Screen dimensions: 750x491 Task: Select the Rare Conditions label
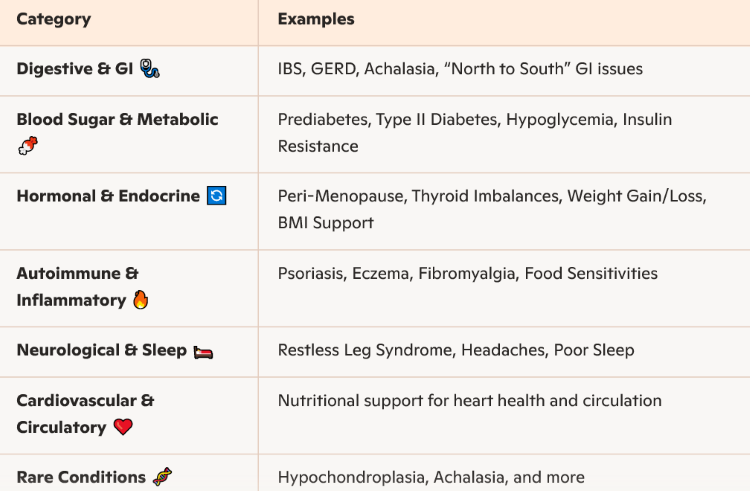click(x=81, y=477)
